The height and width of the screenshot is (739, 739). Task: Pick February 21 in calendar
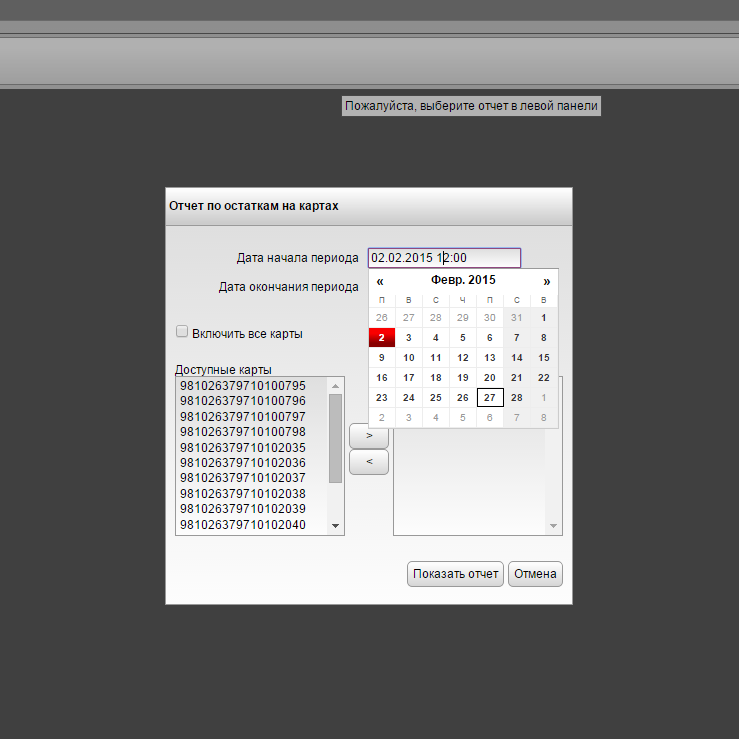[x=517, y=378]
